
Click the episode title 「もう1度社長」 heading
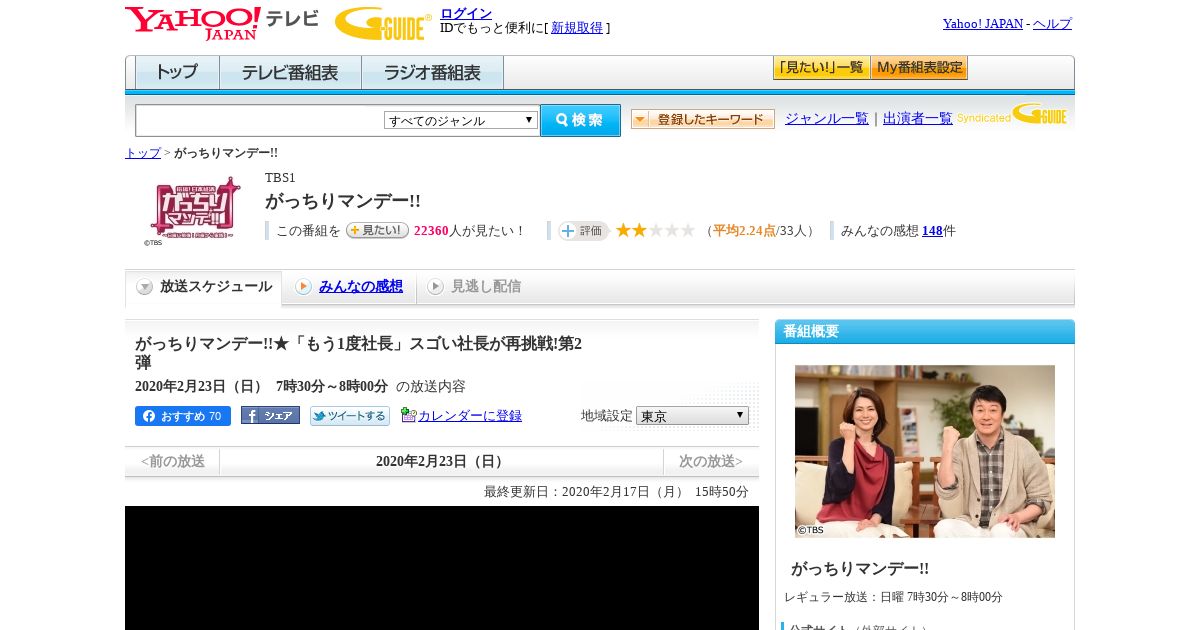click(359, 353)
